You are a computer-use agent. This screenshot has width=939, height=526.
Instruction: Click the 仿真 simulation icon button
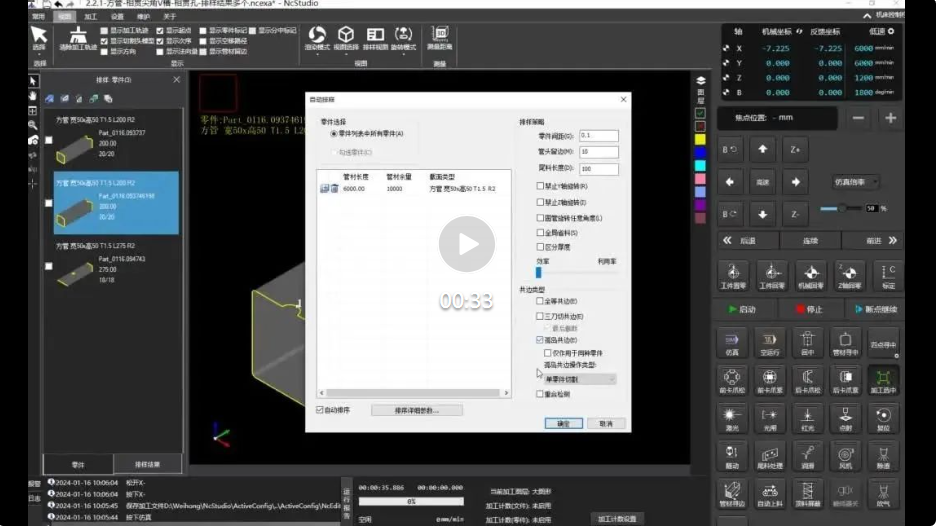pos(733,342)
